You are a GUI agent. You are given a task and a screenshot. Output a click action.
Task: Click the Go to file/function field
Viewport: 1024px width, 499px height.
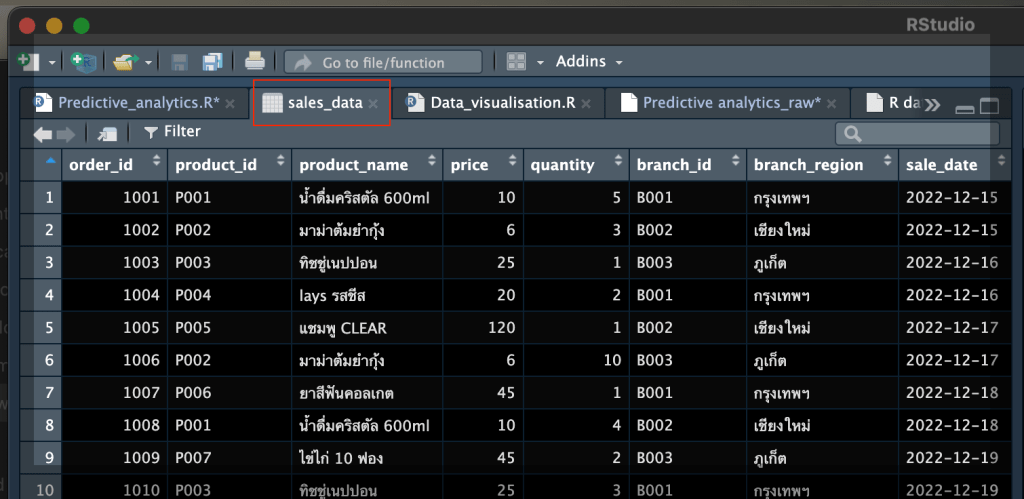click(x=383, y=62)
